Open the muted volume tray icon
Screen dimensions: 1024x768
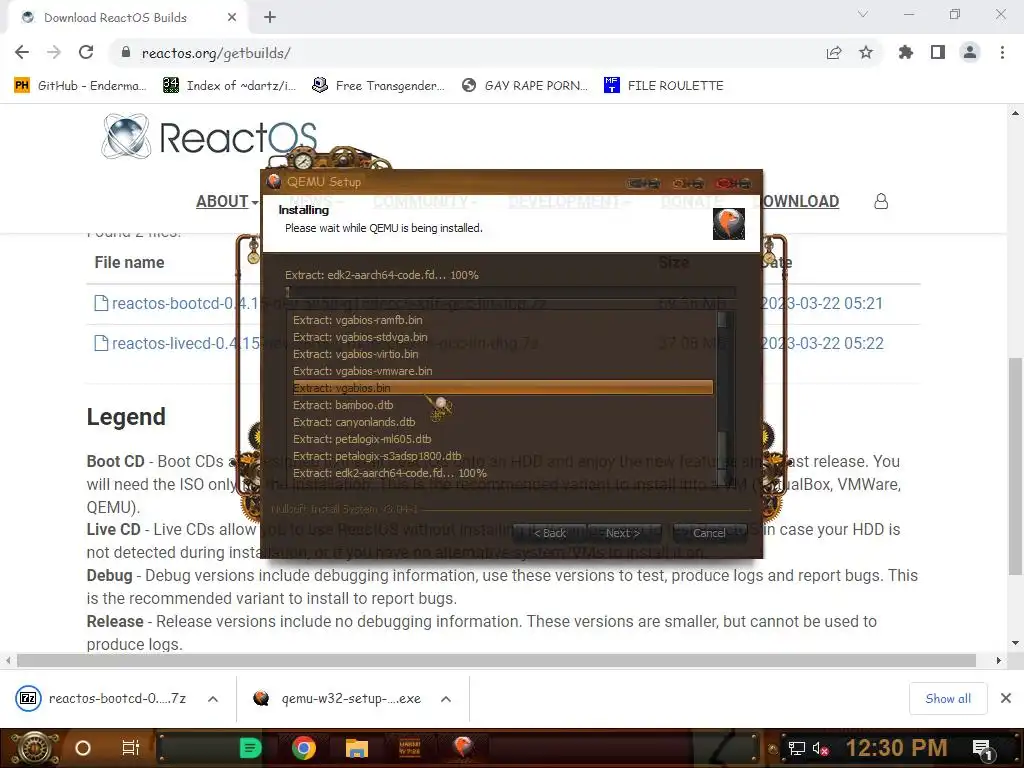[x=820, y=749]
